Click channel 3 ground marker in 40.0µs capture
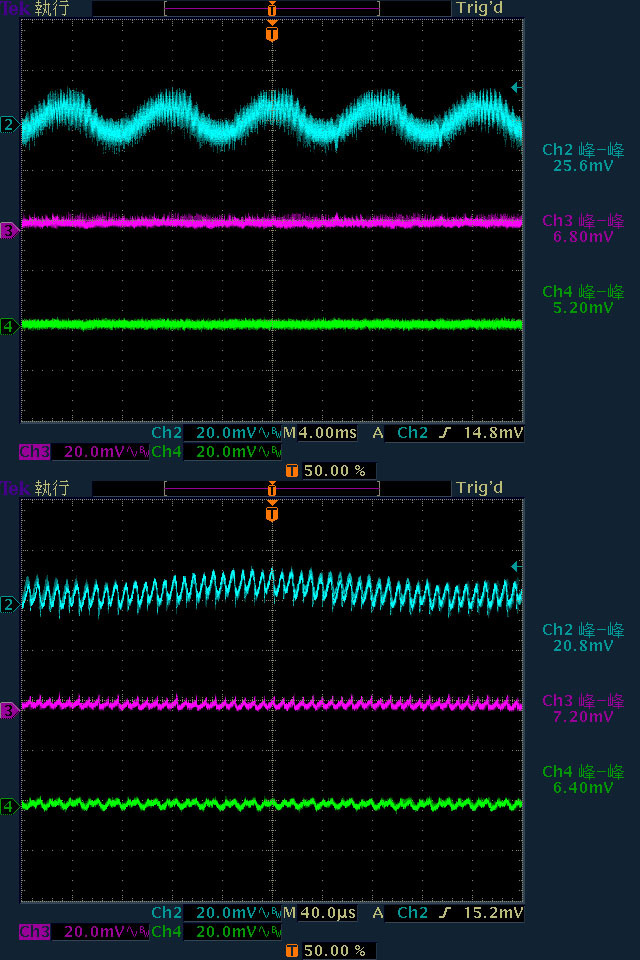Image resolution: width=640 pixels, height=960 pixels. pos(9,711)
